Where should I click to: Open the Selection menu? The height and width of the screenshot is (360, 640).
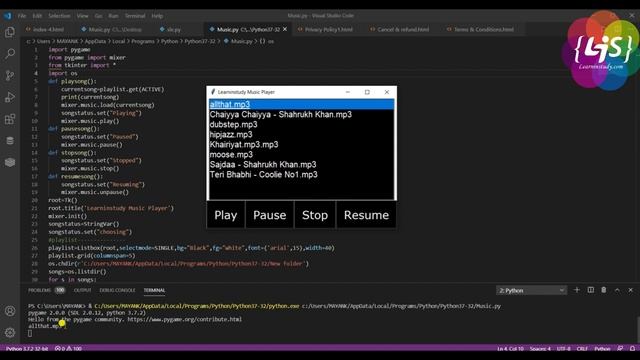click(59, 16)
